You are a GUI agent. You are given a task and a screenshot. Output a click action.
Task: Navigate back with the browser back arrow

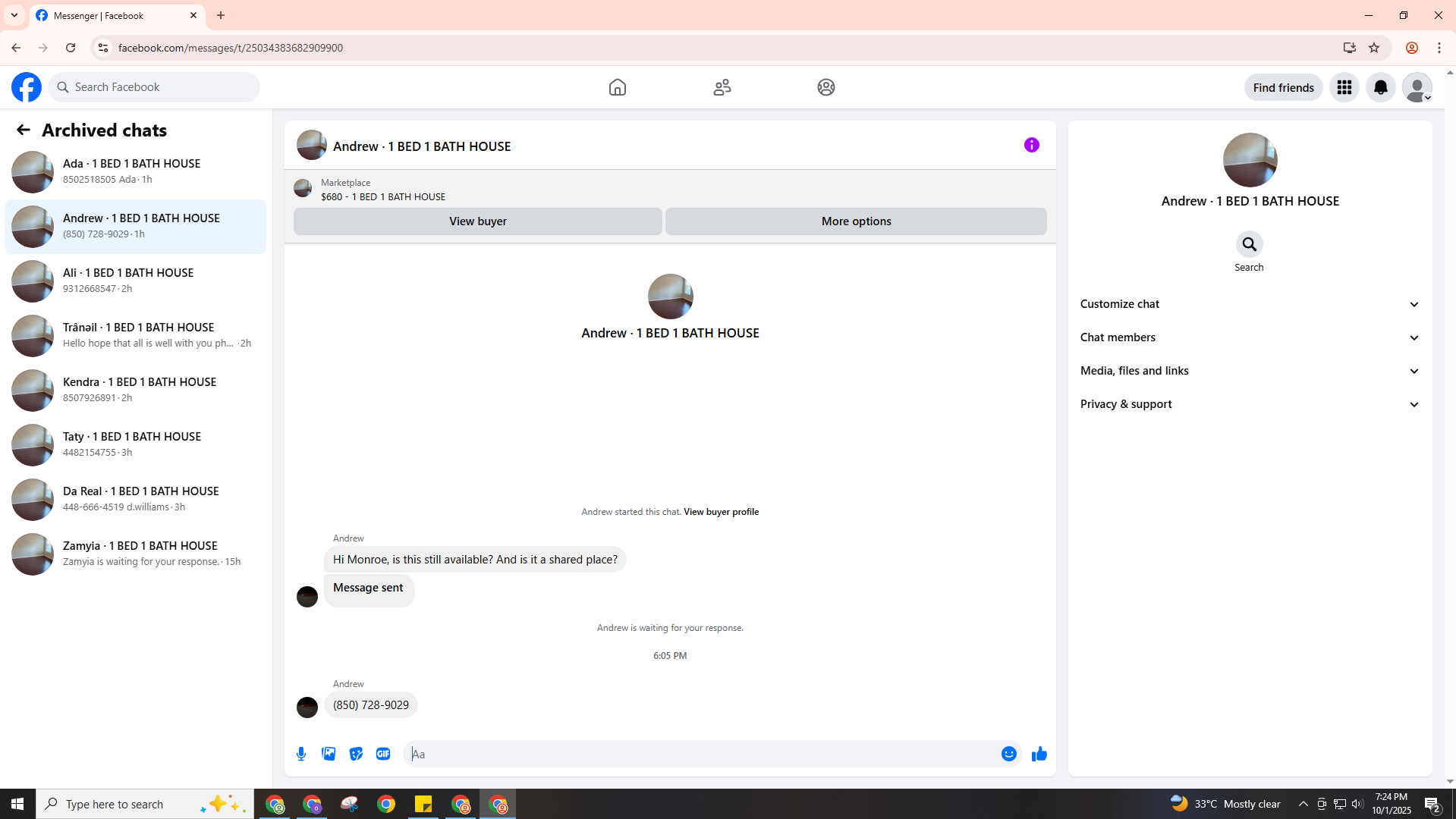[16, 48]
